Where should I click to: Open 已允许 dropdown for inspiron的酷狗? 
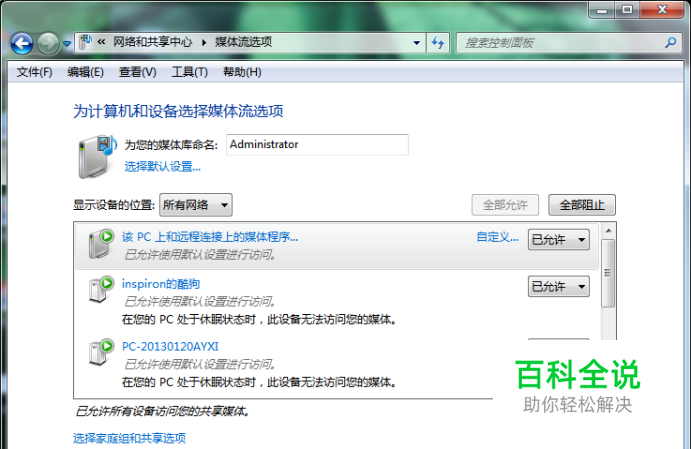(559, 286)
